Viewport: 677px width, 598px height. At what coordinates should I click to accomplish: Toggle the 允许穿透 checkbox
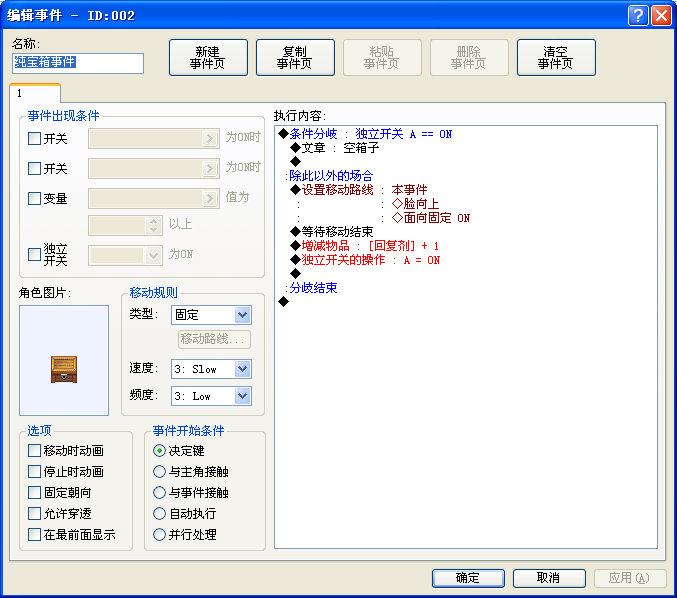(x=34, y=514)
